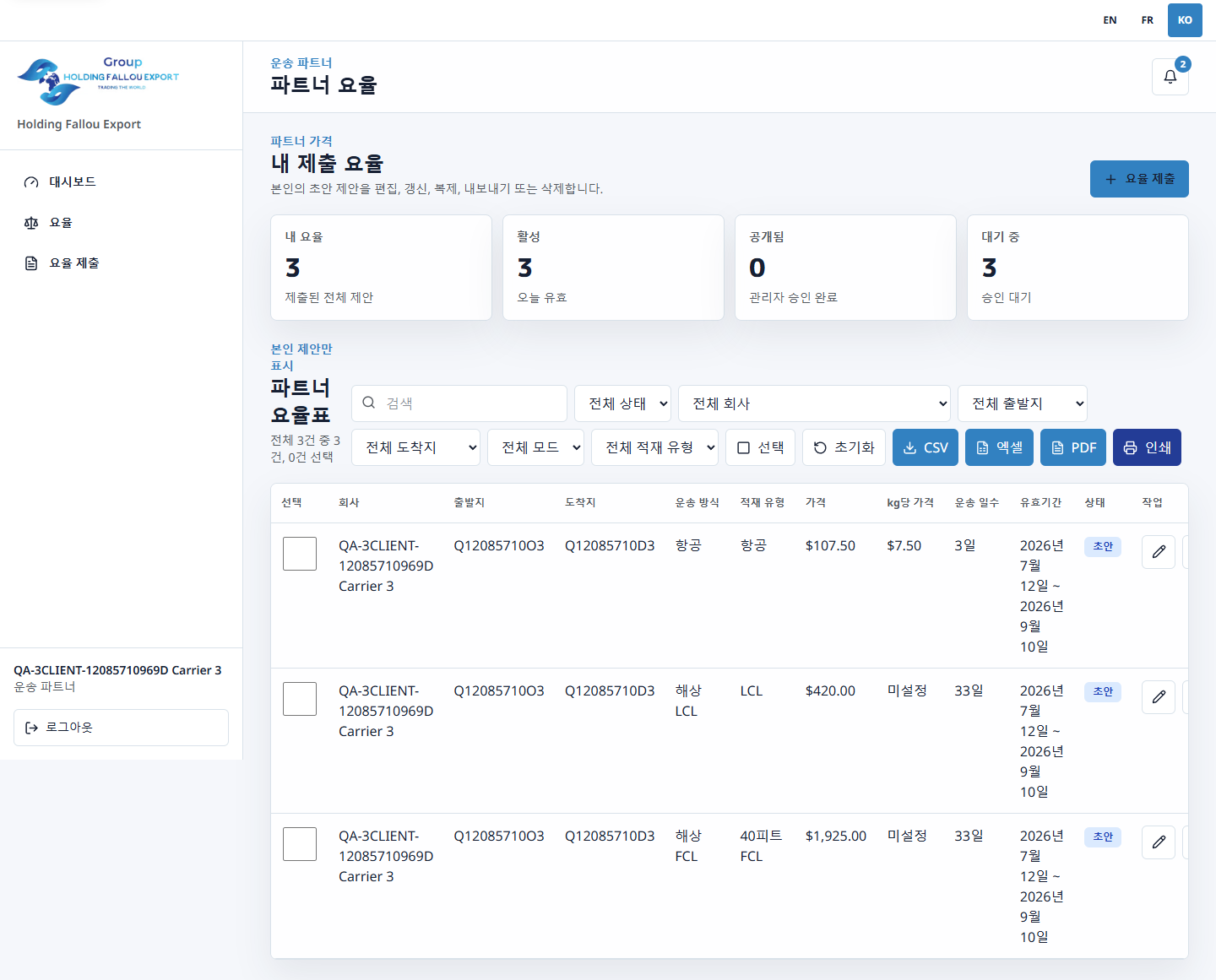Click the 공개됨 stat card

pyautogui.click(x=845, y=268)
